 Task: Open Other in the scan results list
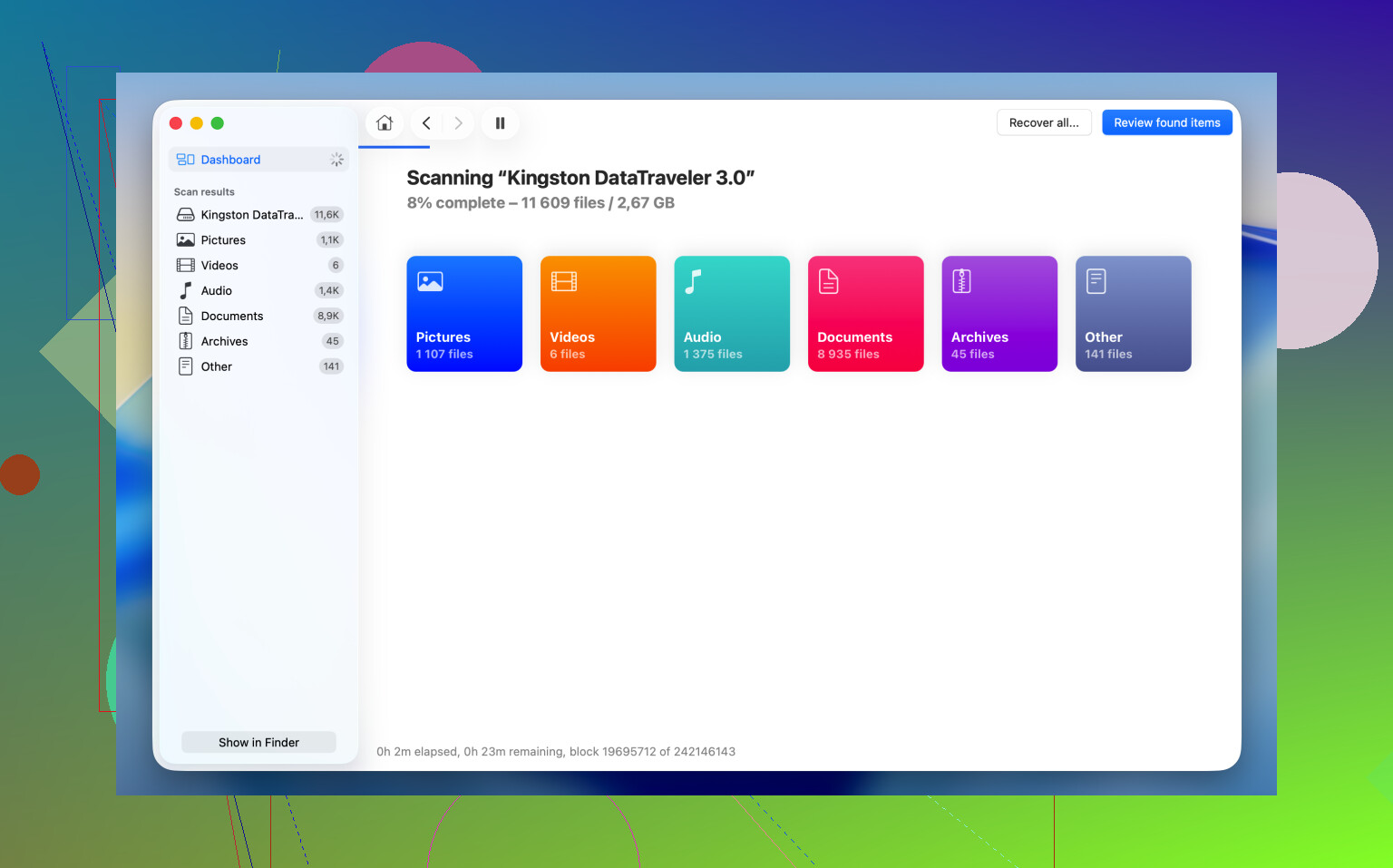(x=258, y=366)
